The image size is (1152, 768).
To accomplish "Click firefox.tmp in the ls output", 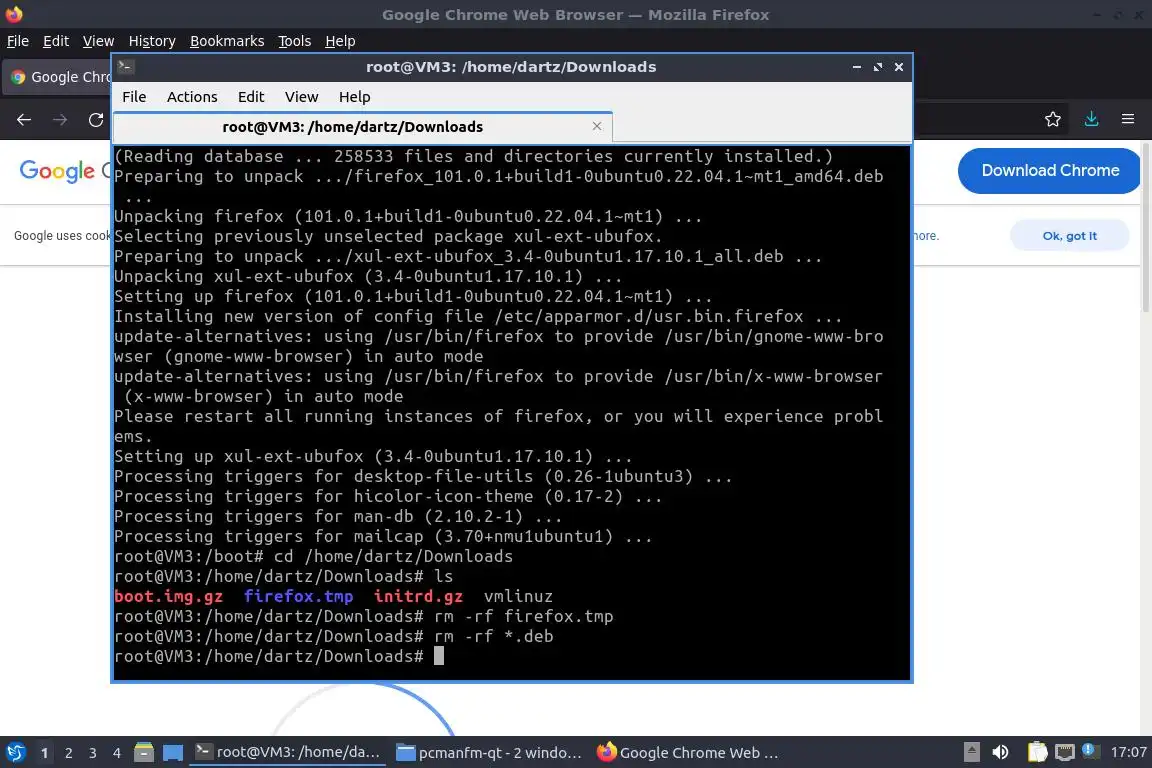I will point(298,597).
